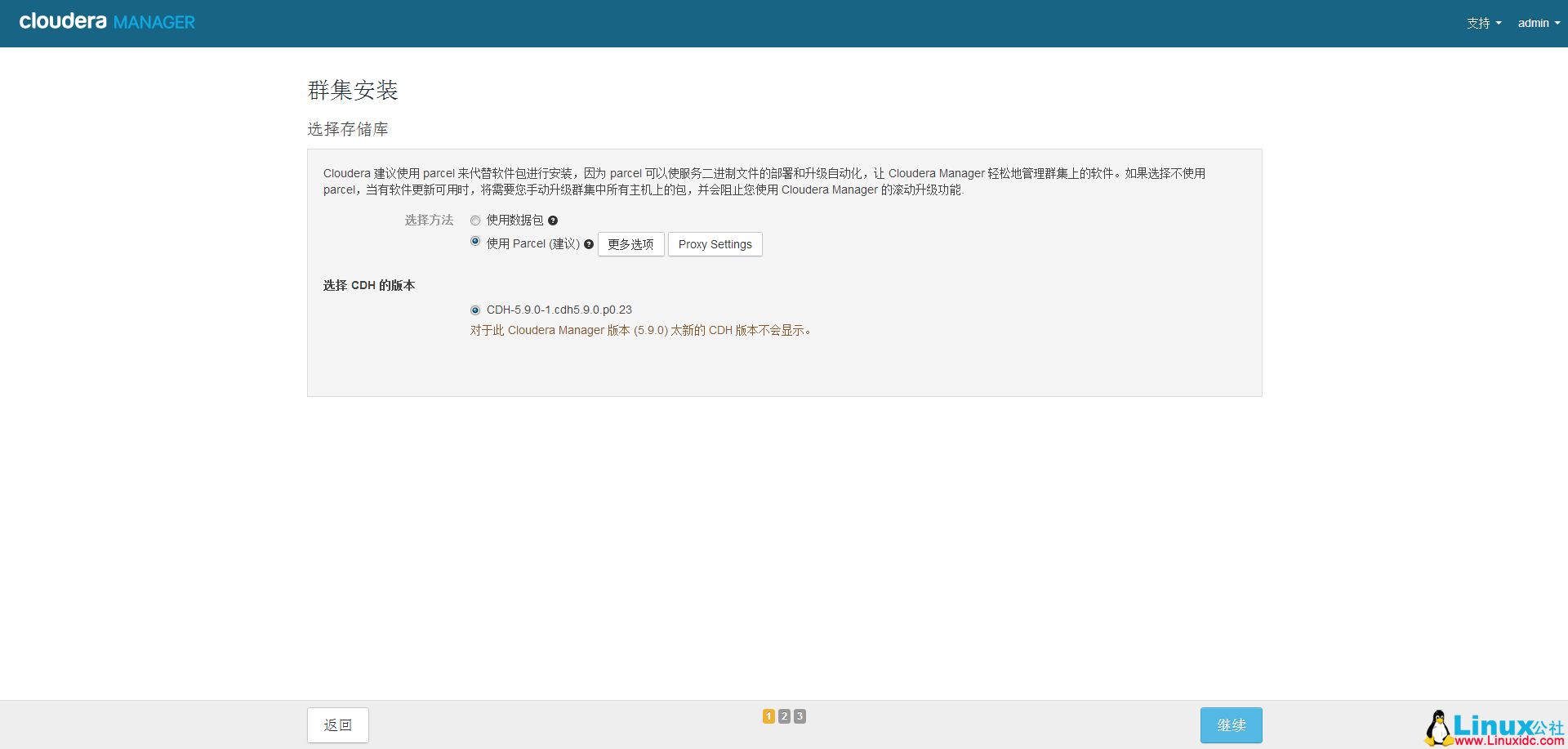The width and height of the screenshot is (1568, 749).
Task: Jump to step 2 wizard badge
Action: pos(784,716)
